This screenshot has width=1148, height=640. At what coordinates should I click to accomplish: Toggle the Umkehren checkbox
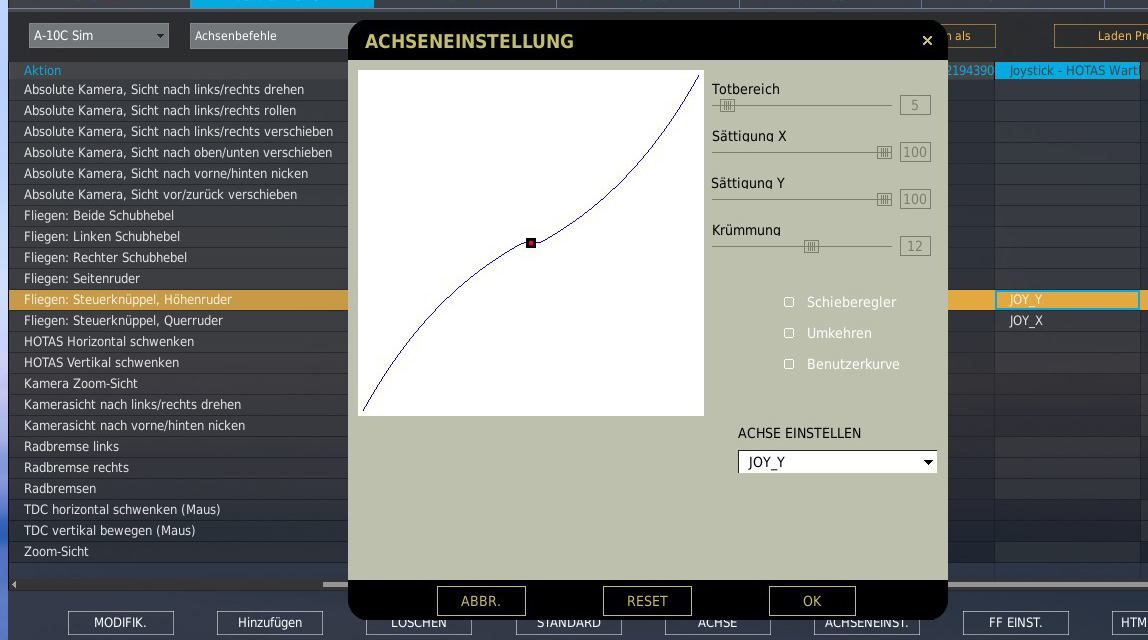pos(789,333)
